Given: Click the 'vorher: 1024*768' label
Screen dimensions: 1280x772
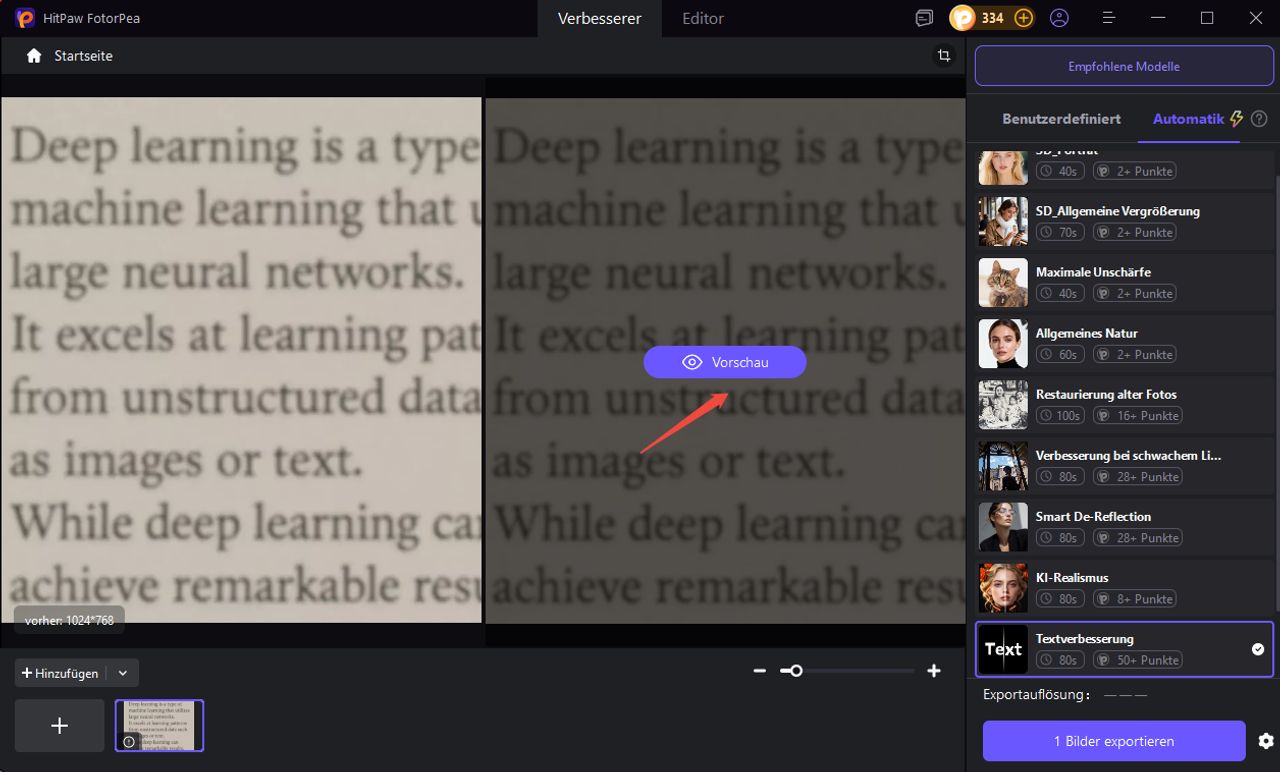Looking at the screenshot, I should click(69, 620).
